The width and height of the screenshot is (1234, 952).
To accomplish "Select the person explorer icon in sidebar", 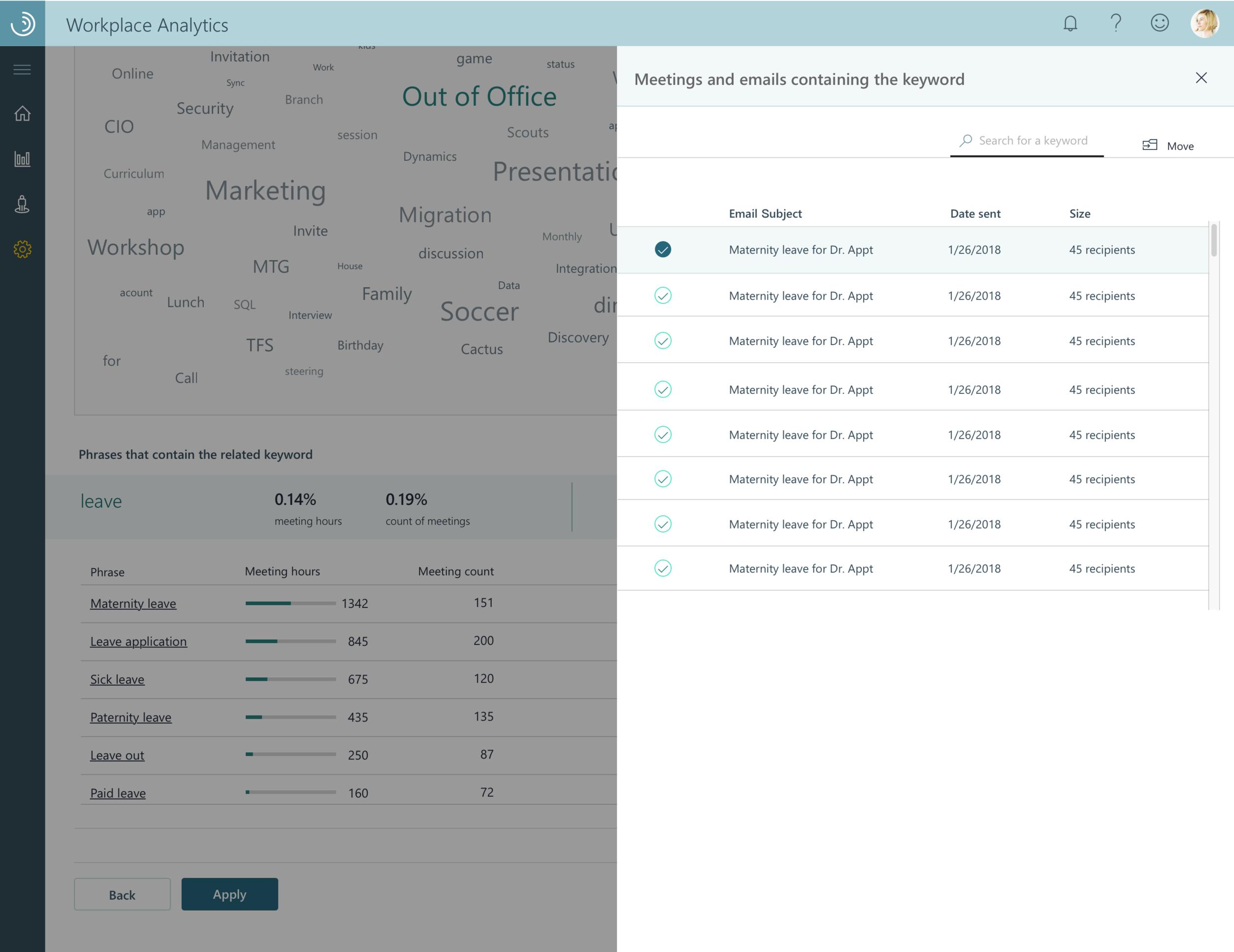I will 22,204.
